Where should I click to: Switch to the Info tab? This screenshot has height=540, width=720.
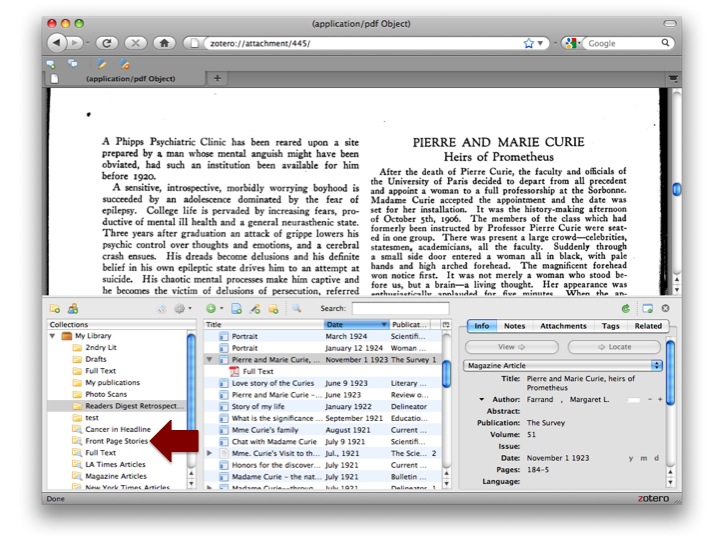click(482, 326)
